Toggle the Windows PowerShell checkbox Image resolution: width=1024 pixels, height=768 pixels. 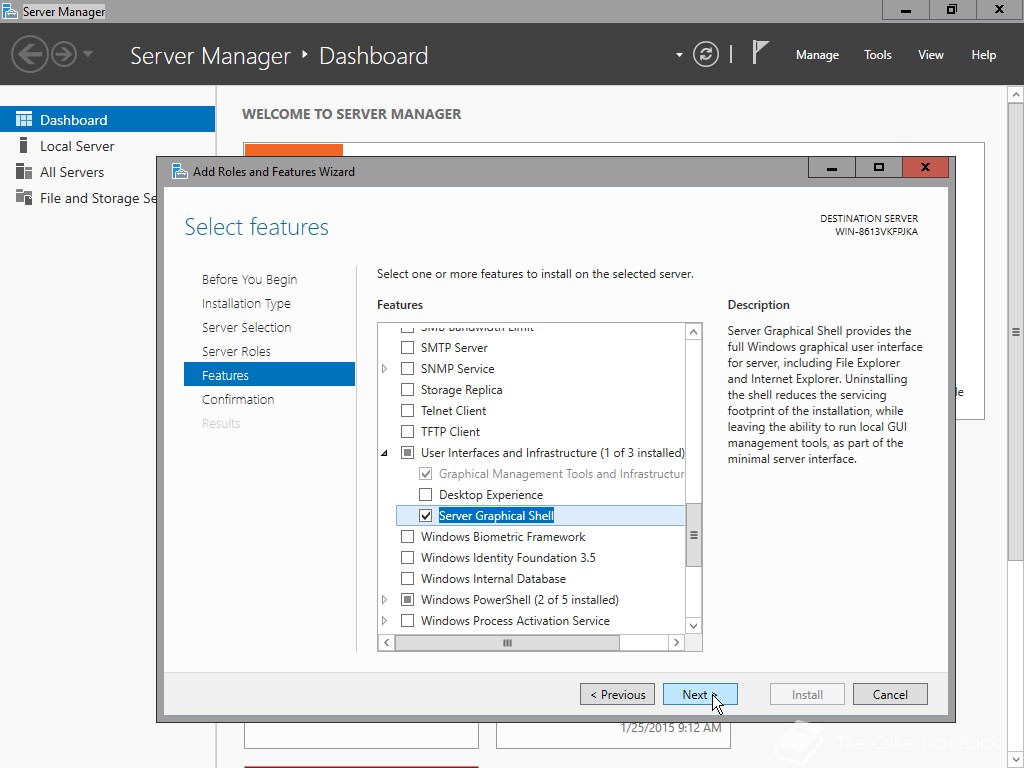coord(407,599)
